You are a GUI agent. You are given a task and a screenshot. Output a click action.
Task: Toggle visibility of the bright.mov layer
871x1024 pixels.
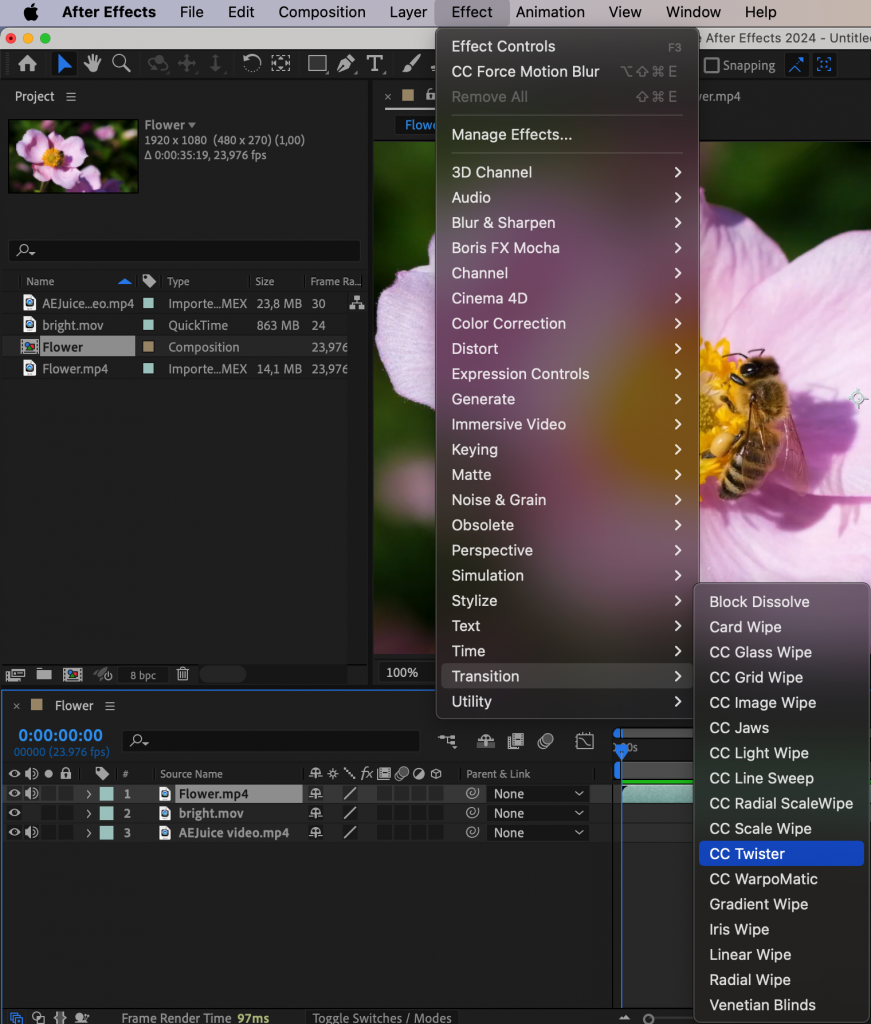click(x=13, y=813)
